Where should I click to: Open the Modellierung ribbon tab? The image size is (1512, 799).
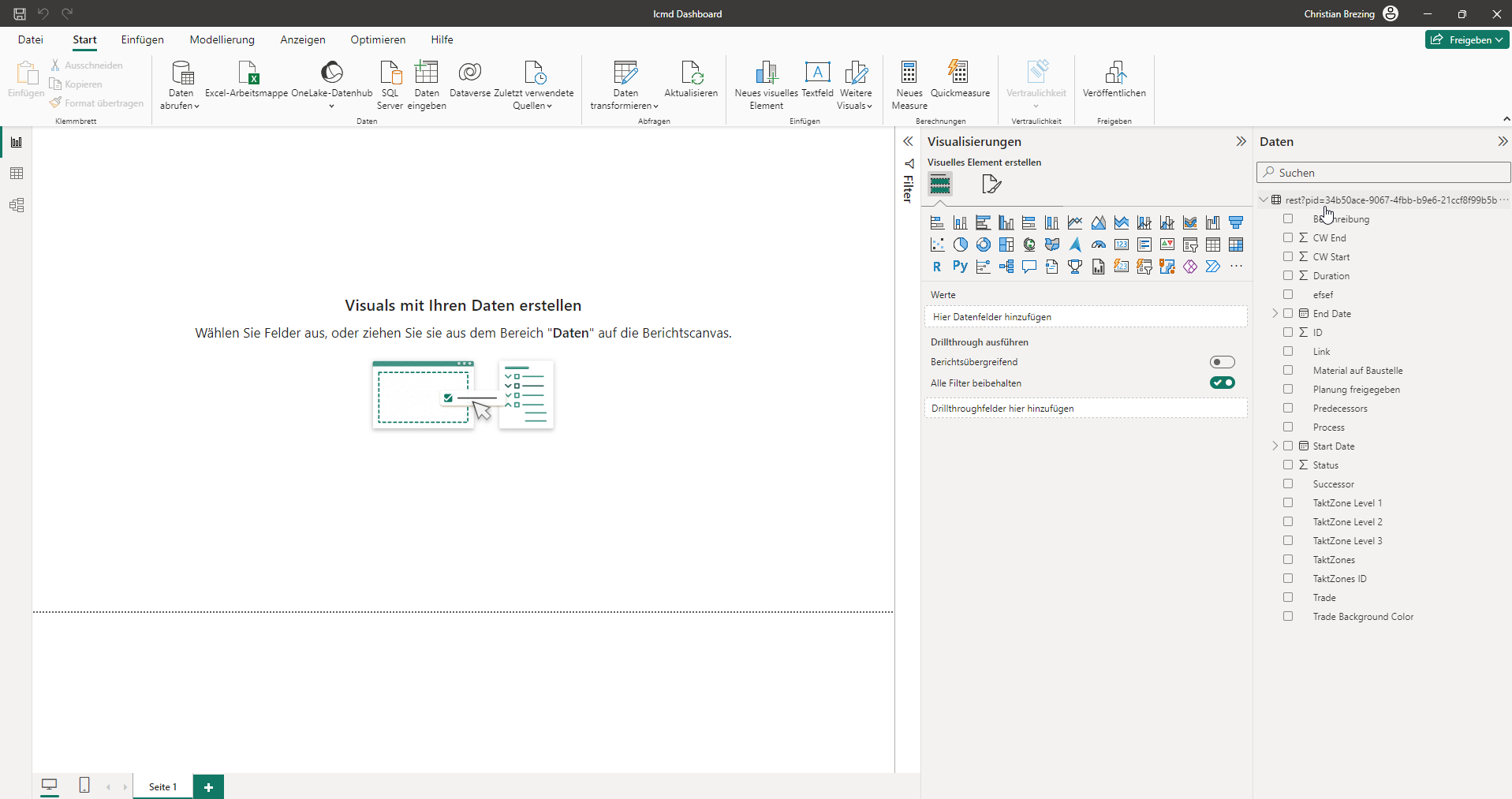(x=222, y=39)
